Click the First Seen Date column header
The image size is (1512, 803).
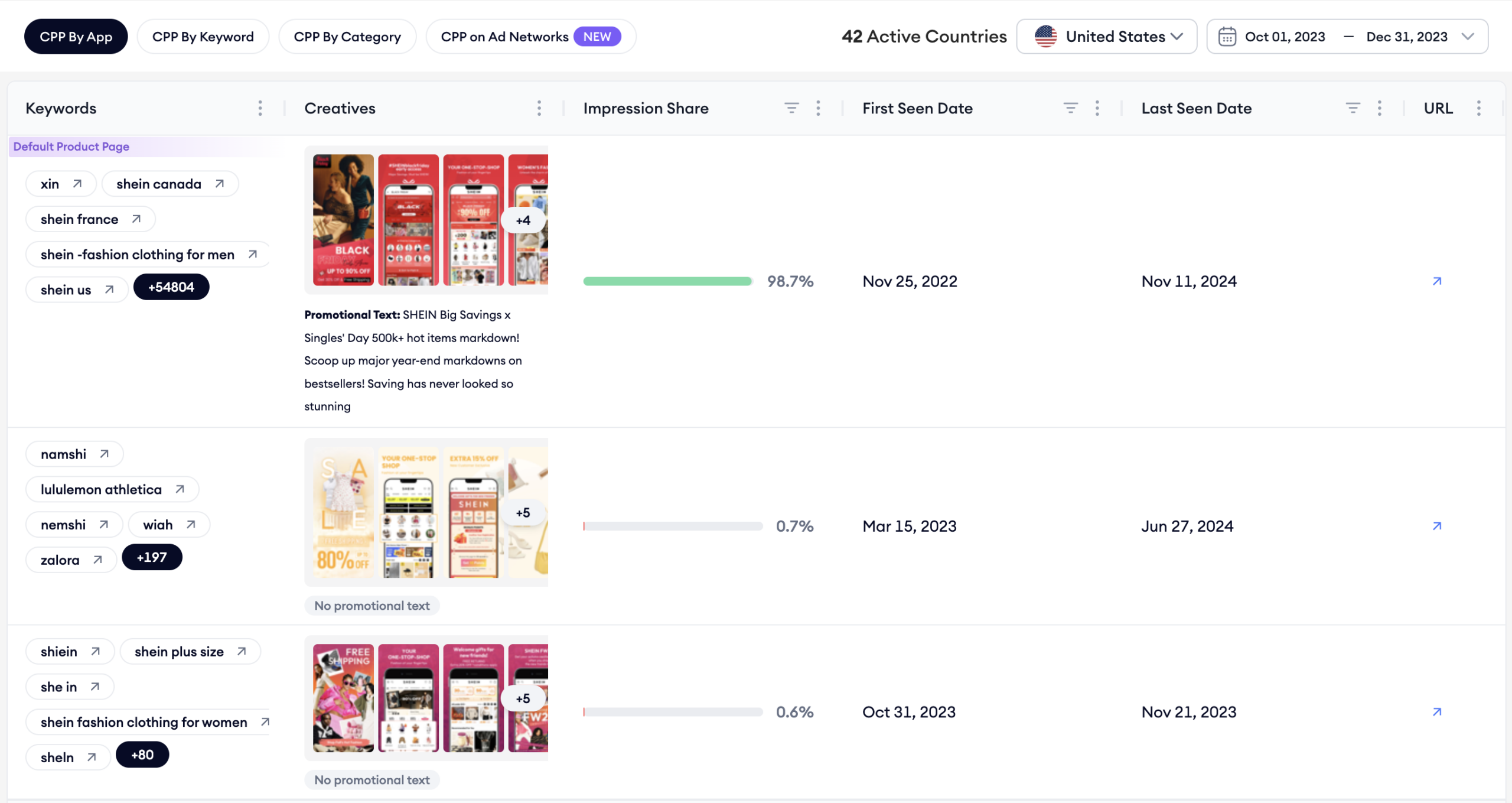tap(917, 108)
